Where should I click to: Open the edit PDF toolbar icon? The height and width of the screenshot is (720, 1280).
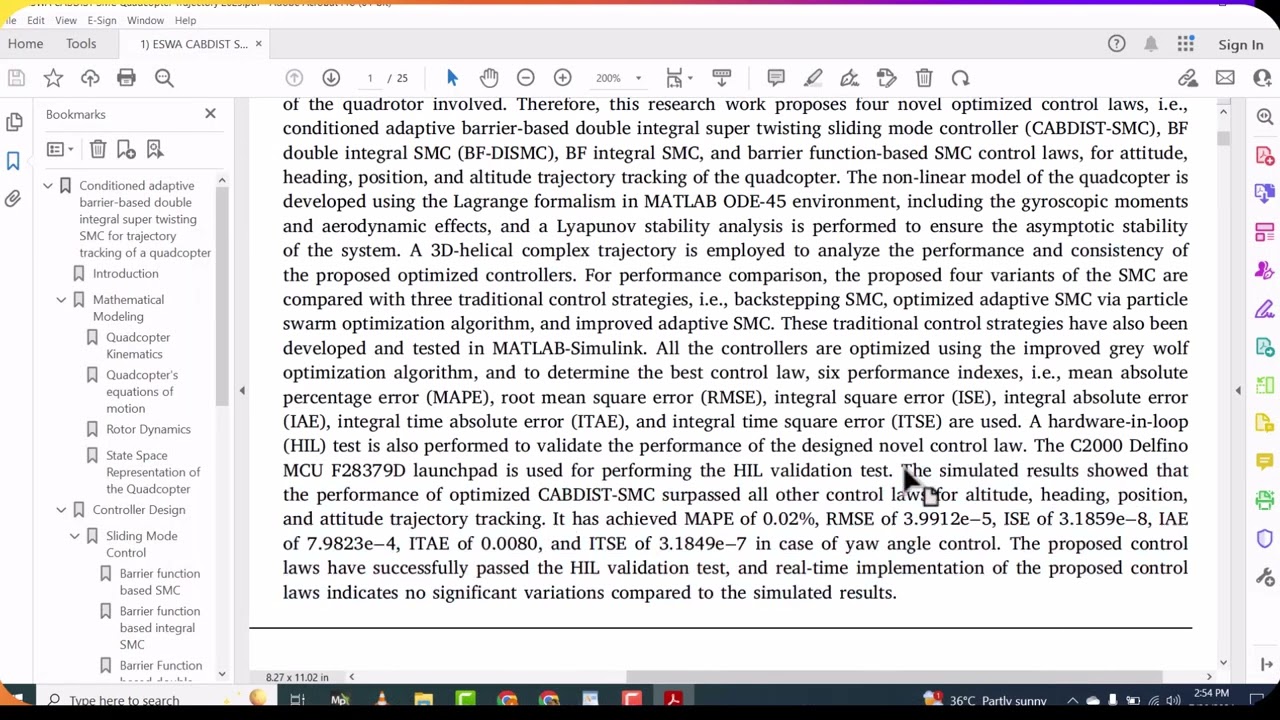(886, 78)
